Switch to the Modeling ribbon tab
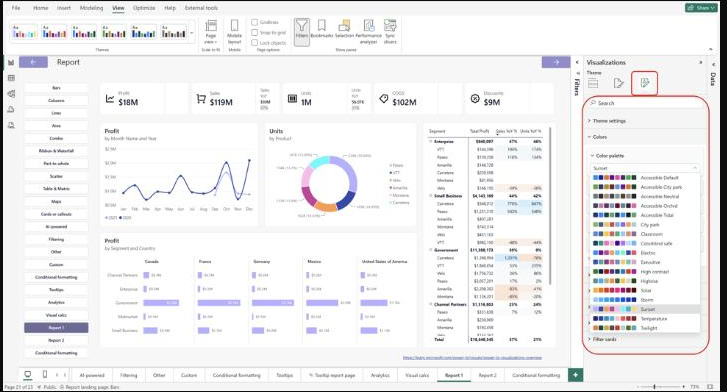727x392 pixels. click(x=91, y=8)
